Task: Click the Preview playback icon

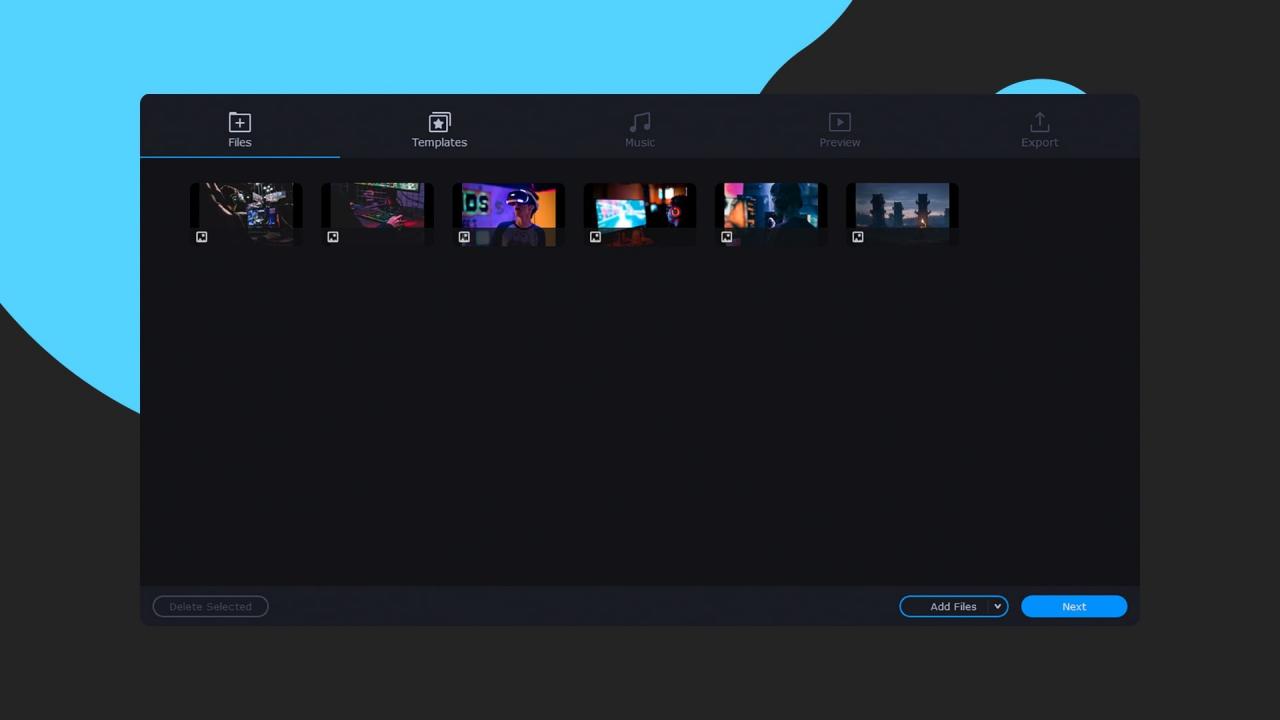Action: 839,121
